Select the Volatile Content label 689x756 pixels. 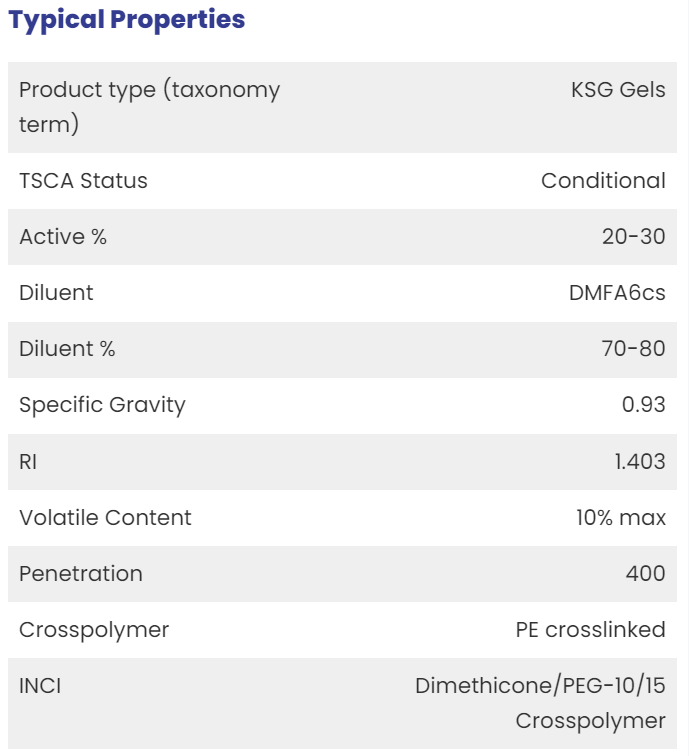[x=105, y=518]
